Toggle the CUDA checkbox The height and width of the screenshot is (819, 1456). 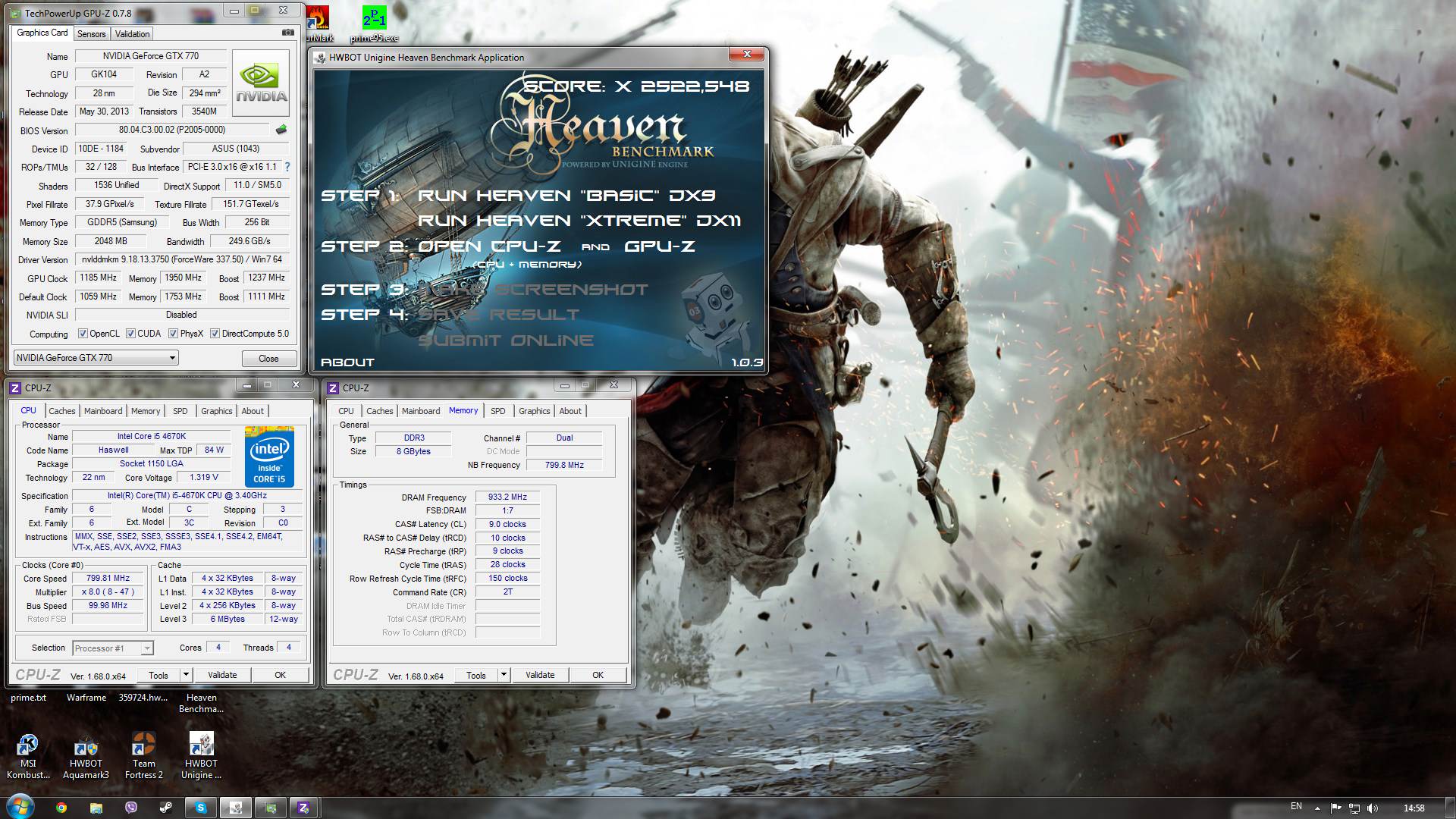tap(130, 334)
